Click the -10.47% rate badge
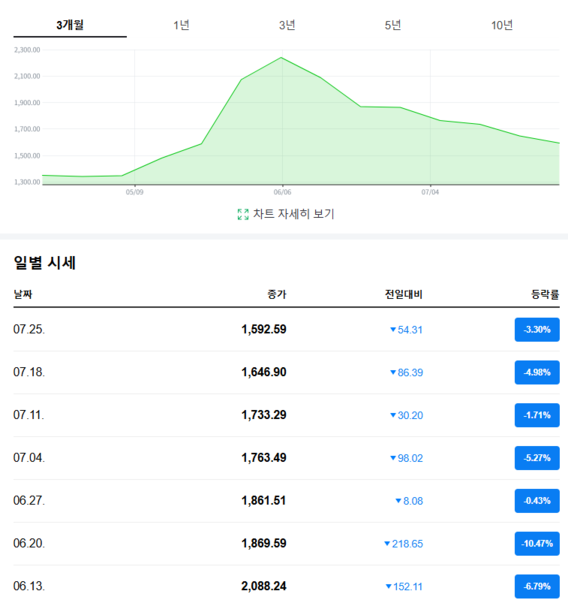This screenshot has height=600, width=568. (x=537, y=544)
